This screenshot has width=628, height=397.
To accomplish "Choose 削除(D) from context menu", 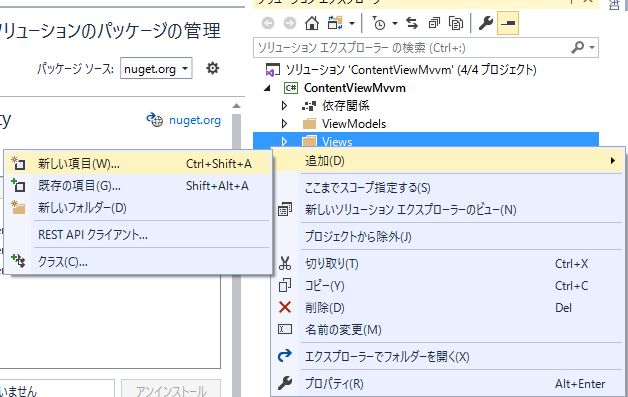I will pos(448,308).
